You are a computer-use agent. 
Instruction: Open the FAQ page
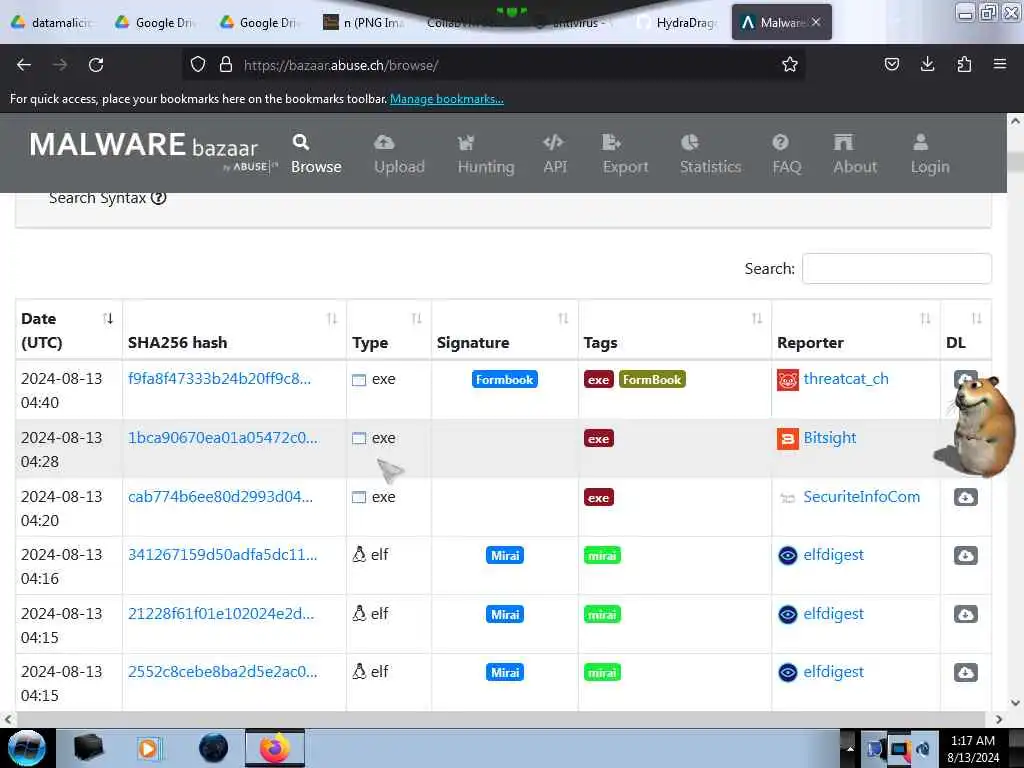(786, 154)
